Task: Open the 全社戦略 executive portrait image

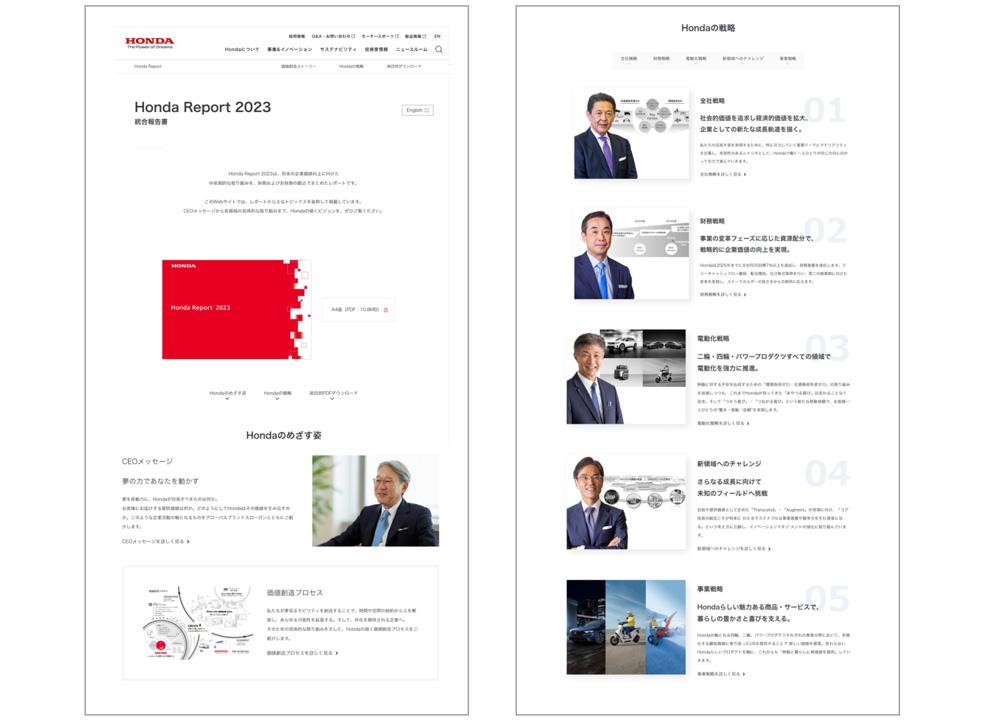Action: coord(631,134)
